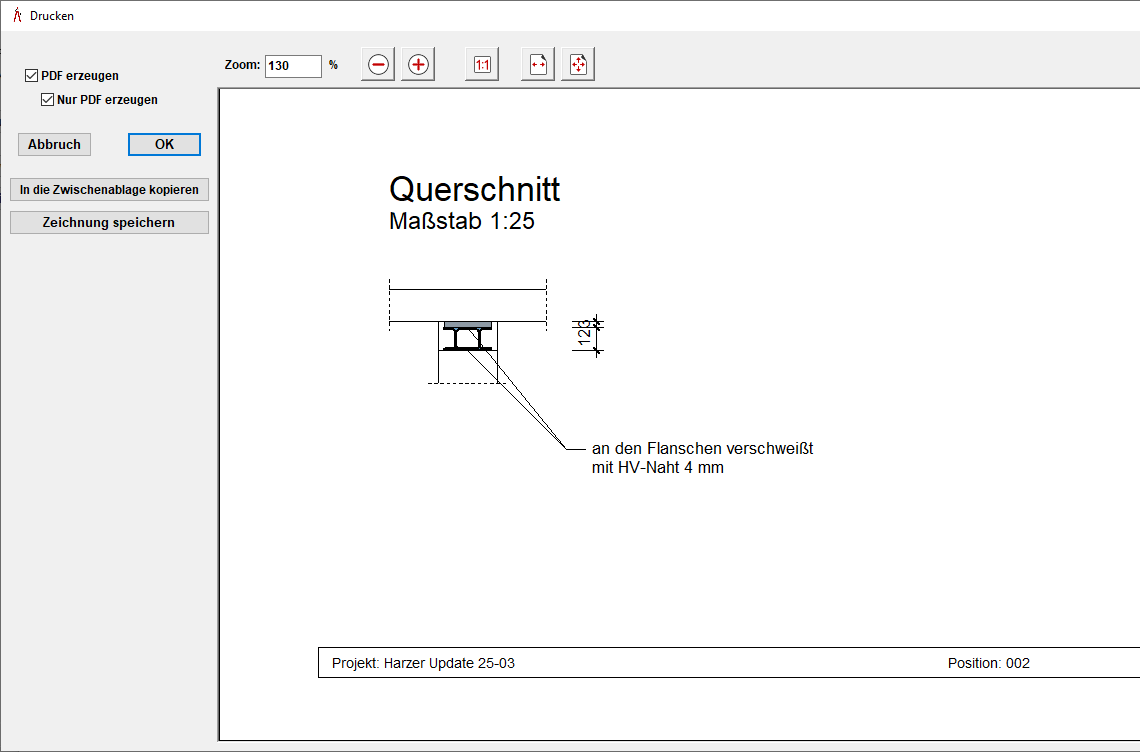Click the app icon in the title bar

(x=16, y=16)
